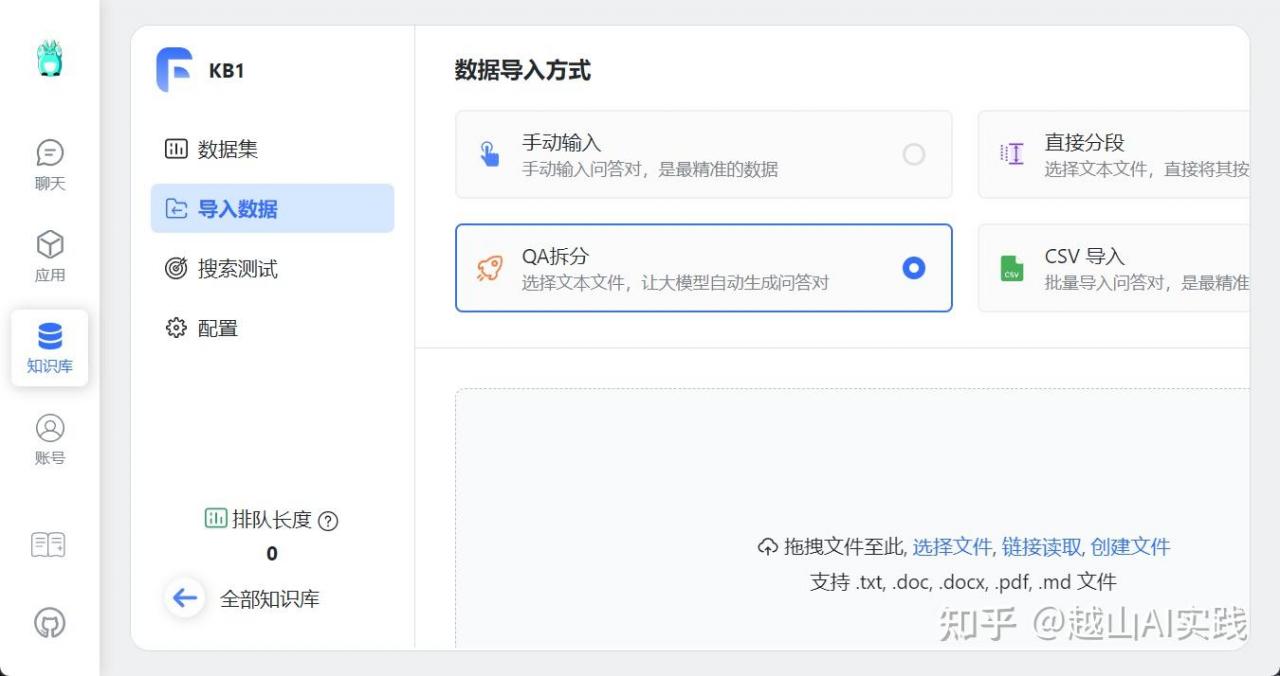Click the back arrow beside 全部知识库
The image size is (1280, 676).
point(185,598)
